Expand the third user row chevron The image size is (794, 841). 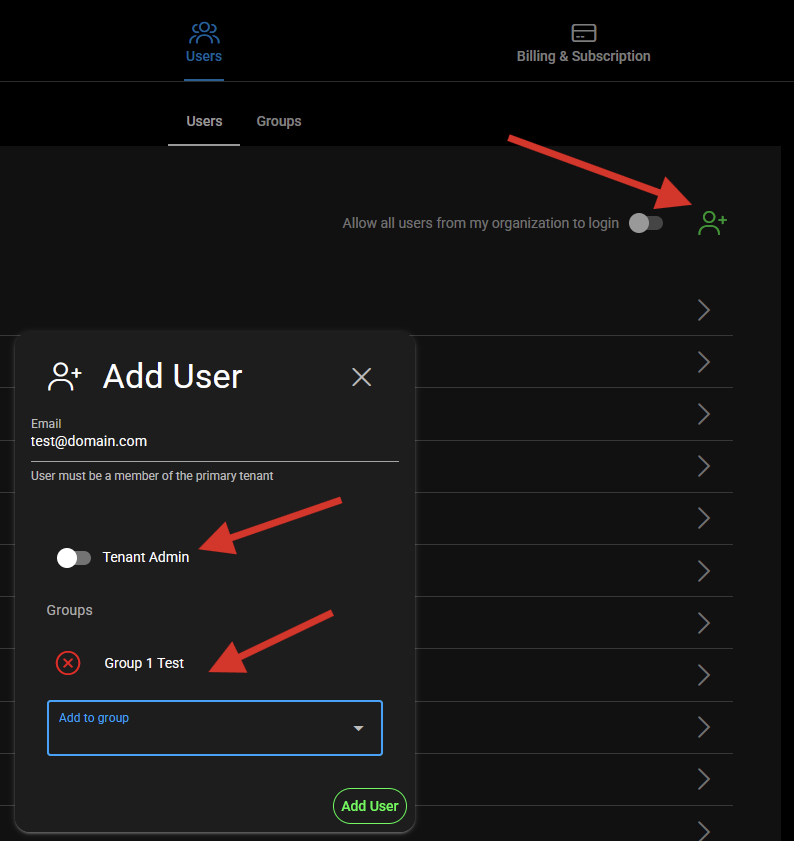click(703, 414)
